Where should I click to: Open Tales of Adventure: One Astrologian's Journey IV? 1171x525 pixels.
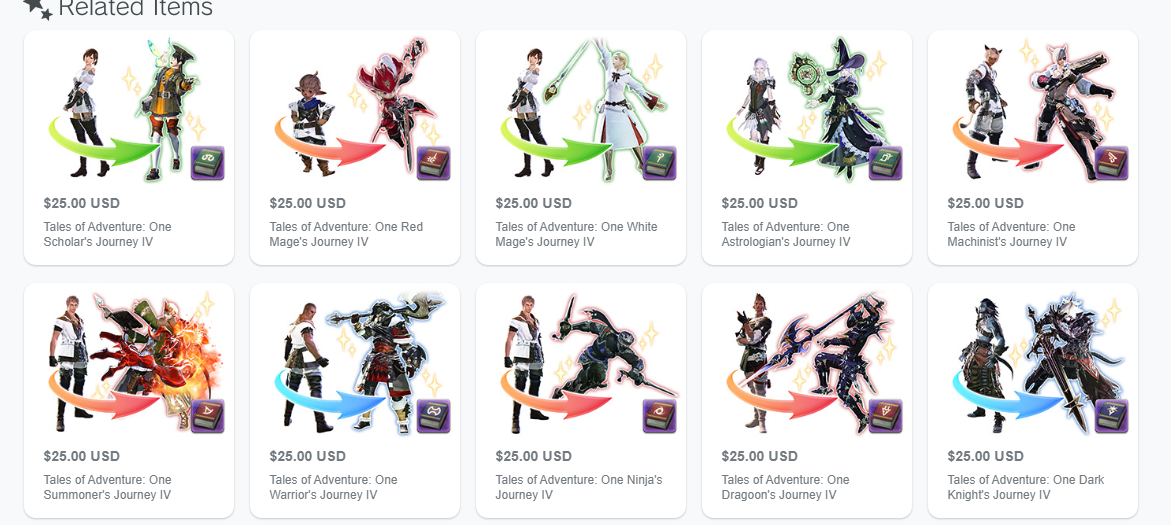[x=786, y=234]
